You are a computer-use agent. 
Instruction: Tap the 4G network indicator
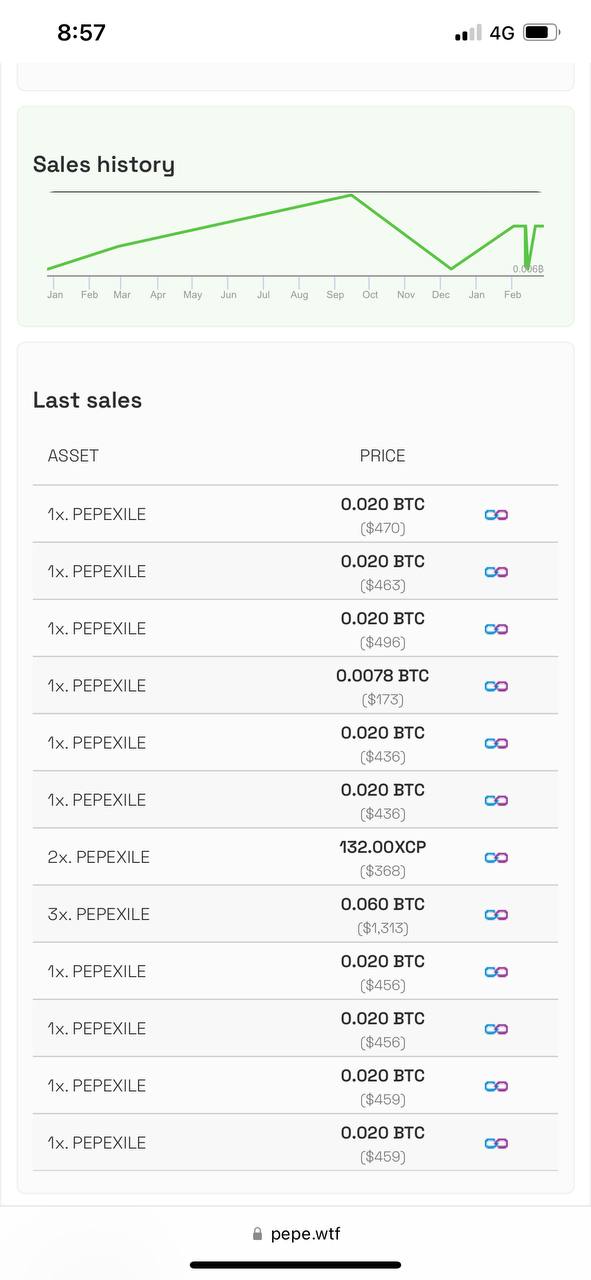click(x=502, y=33)
